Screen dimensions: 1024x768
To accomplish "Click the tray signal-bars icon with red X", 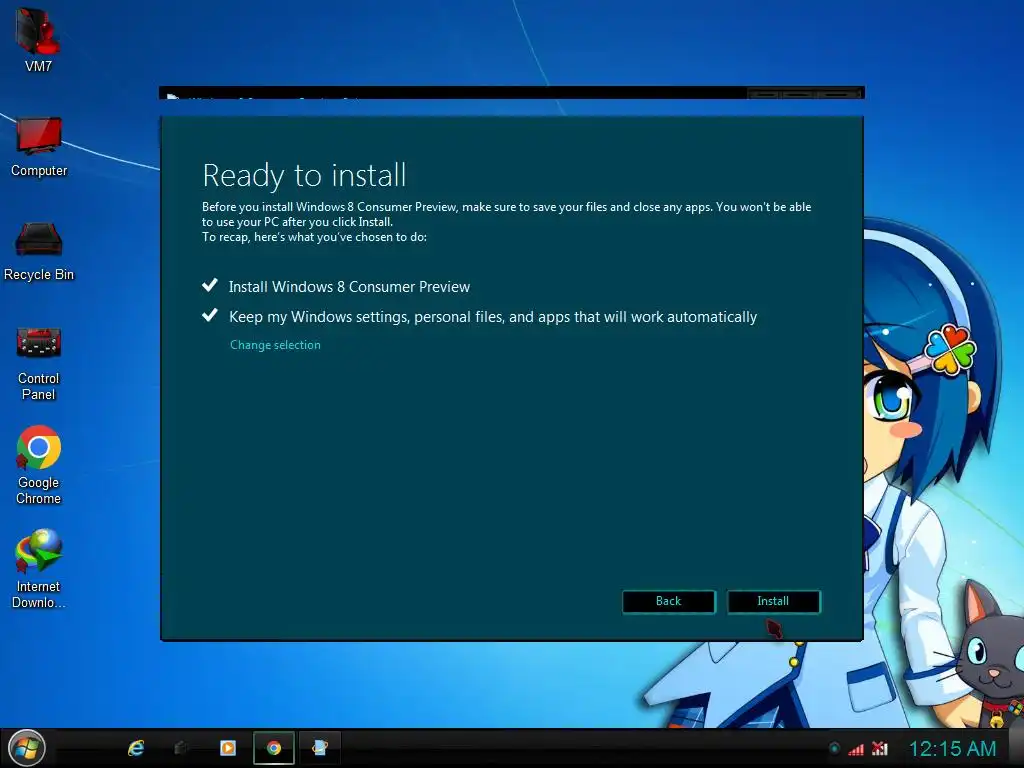I will 880,749.
